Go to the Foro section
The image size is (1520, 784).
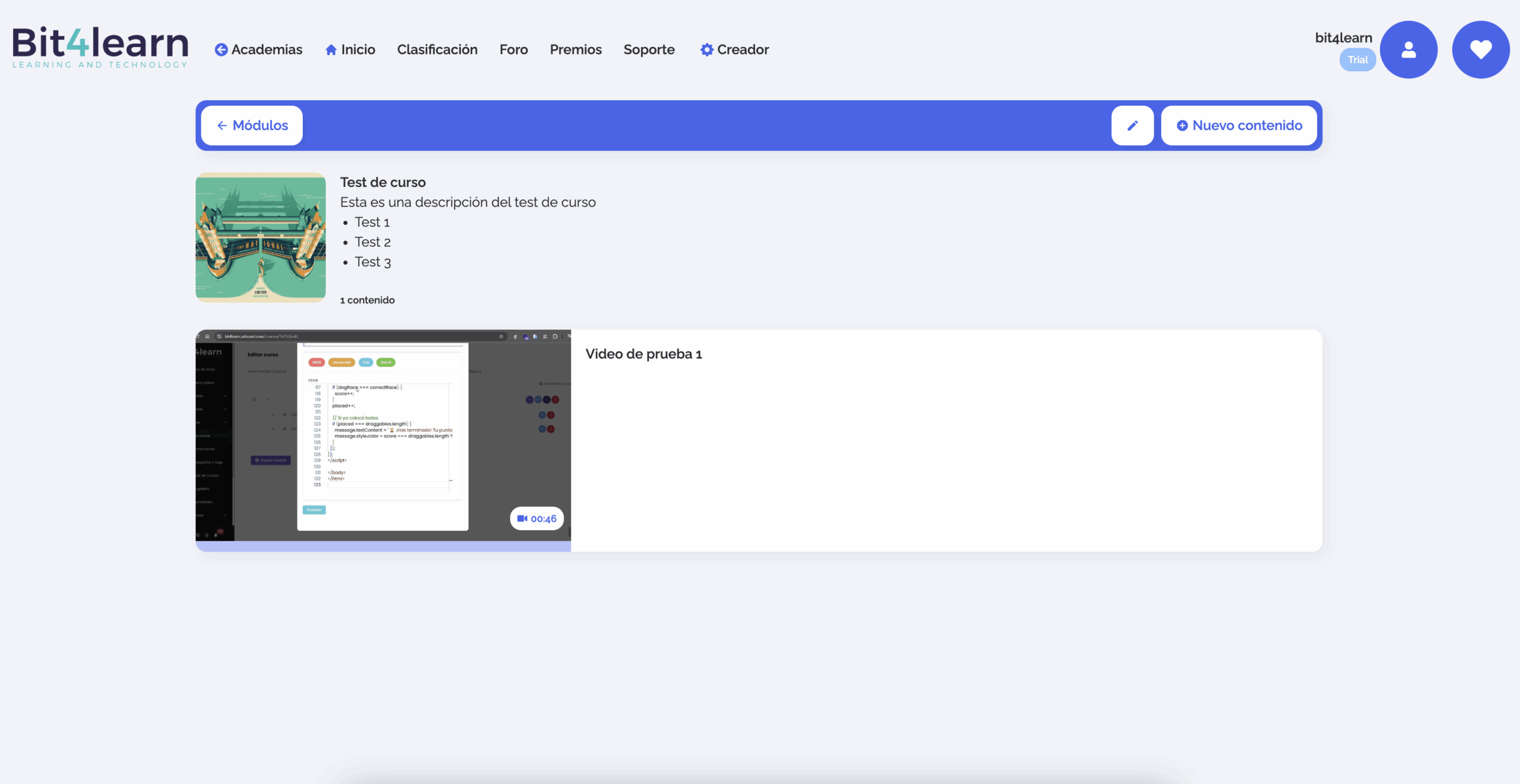514,50
